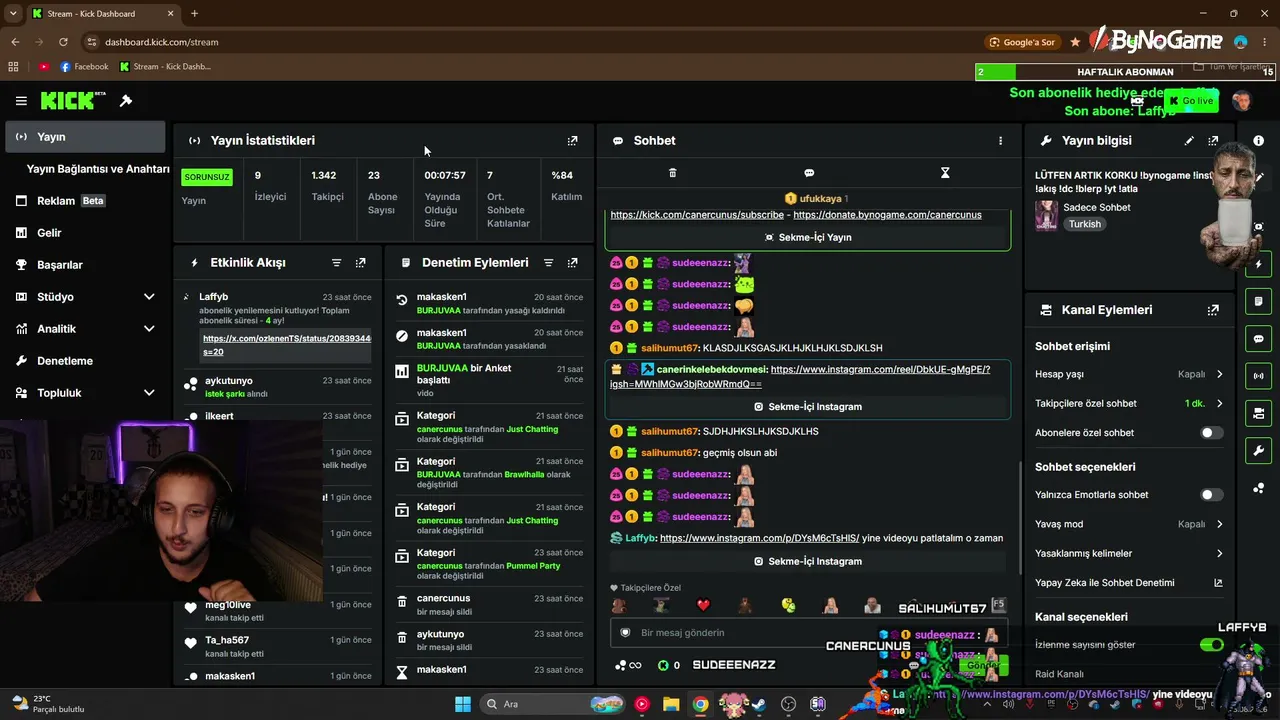Screen dimensions: 1280x720
Task: Pop out the Etkinlik Akışı panel
Action: [360, 263]
